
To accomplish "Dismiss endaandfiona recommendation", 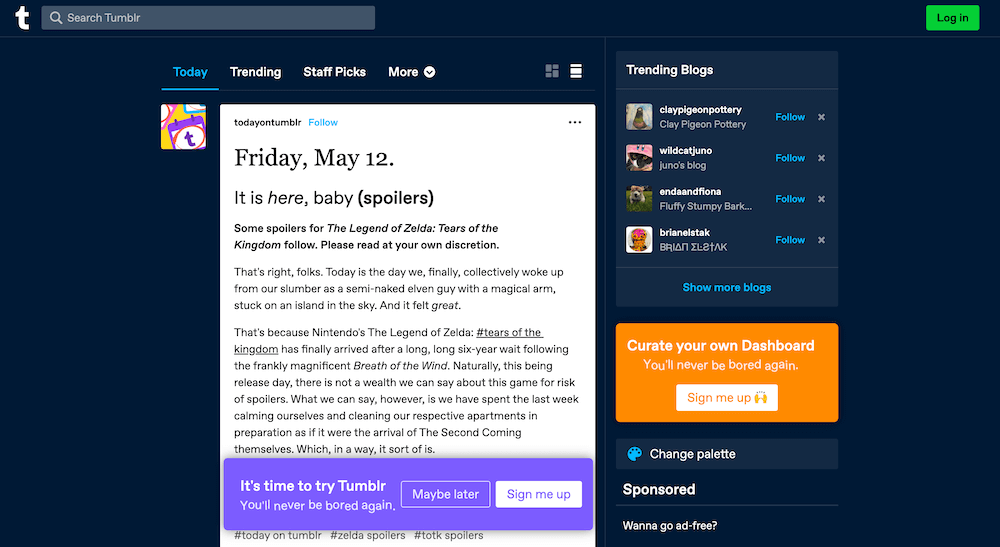I will [x=821, y=199].
